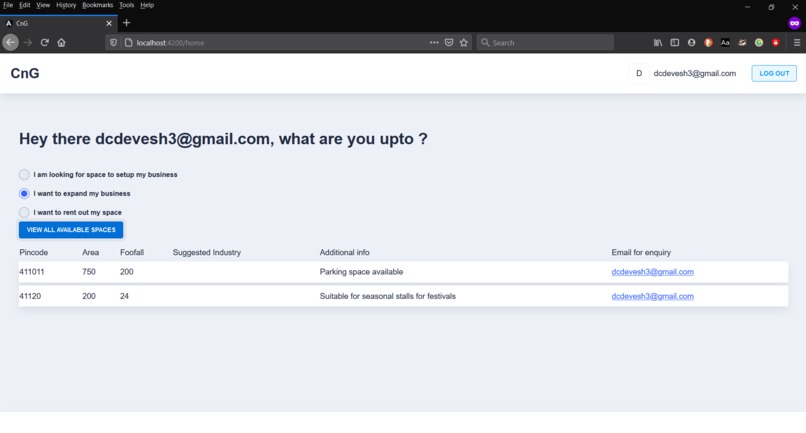
Task: Click footfall value 24
Action: point(124,296)
